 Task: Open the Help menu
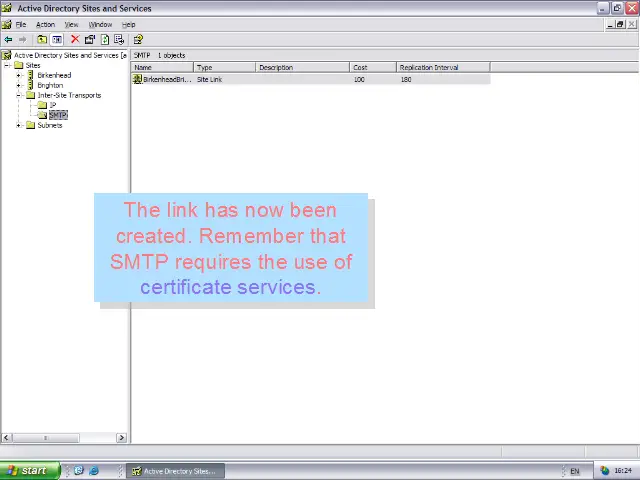pos(129,24)
